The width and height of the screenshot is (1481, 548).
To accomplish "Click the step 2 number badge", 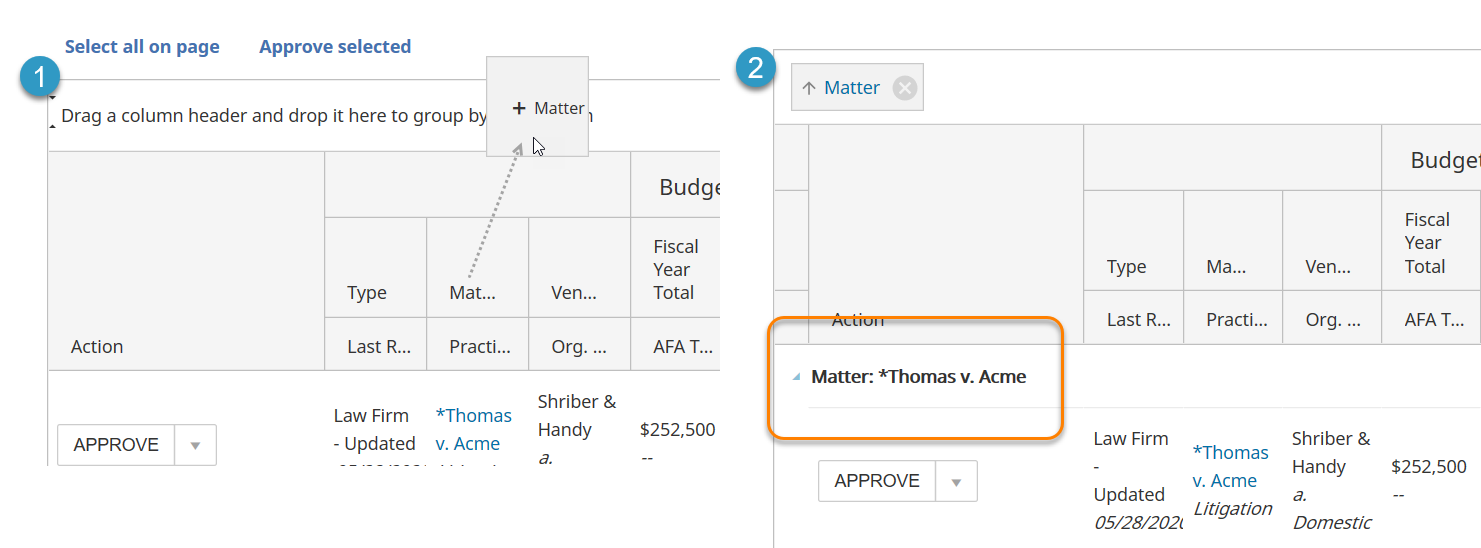I will click(x=756, y=67).
